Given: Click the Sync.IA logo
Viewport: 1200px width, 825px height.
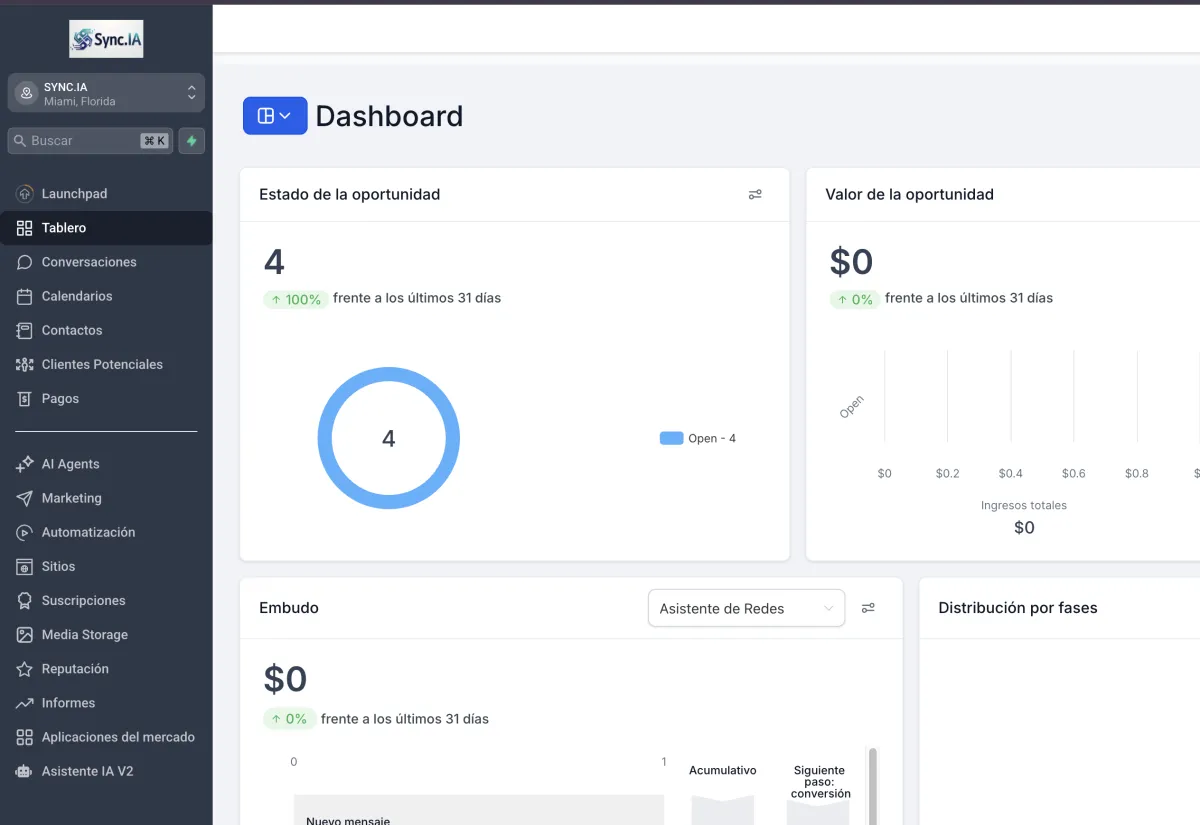Looking at the screenshot, I should coord(106,38).
